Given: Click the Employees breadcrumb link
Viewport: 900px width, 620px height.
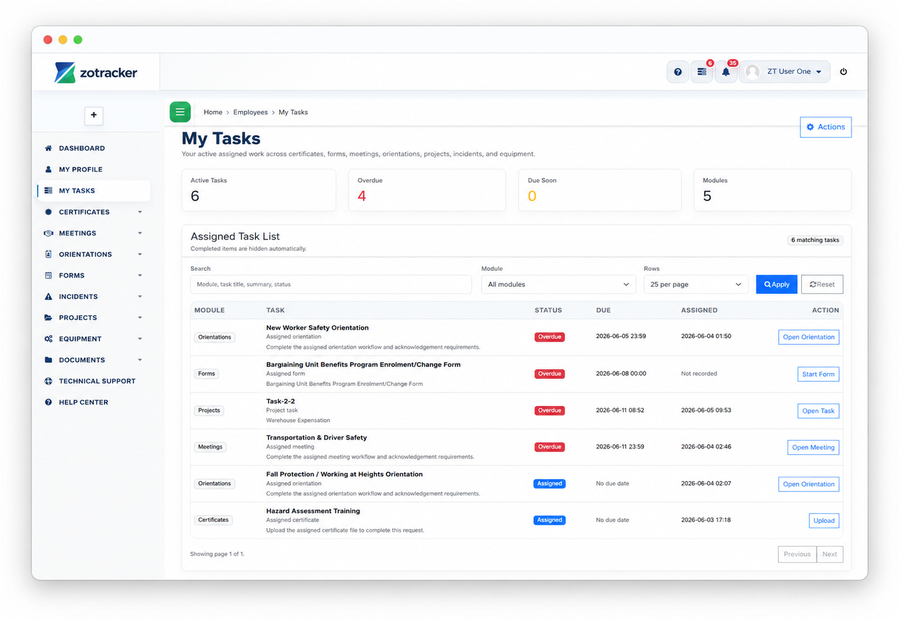Looking at the screenshot, I should pos(250,113).
